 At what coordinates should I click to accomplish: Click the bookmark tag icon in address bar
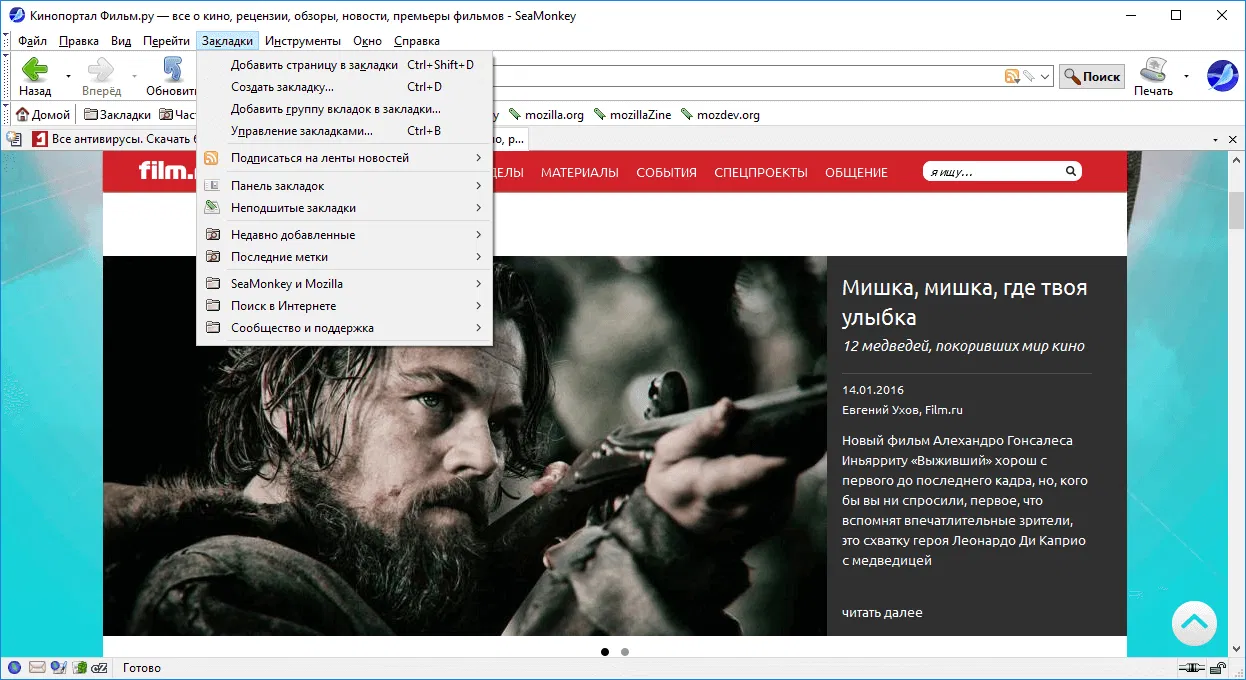[x=1028, y=76]
